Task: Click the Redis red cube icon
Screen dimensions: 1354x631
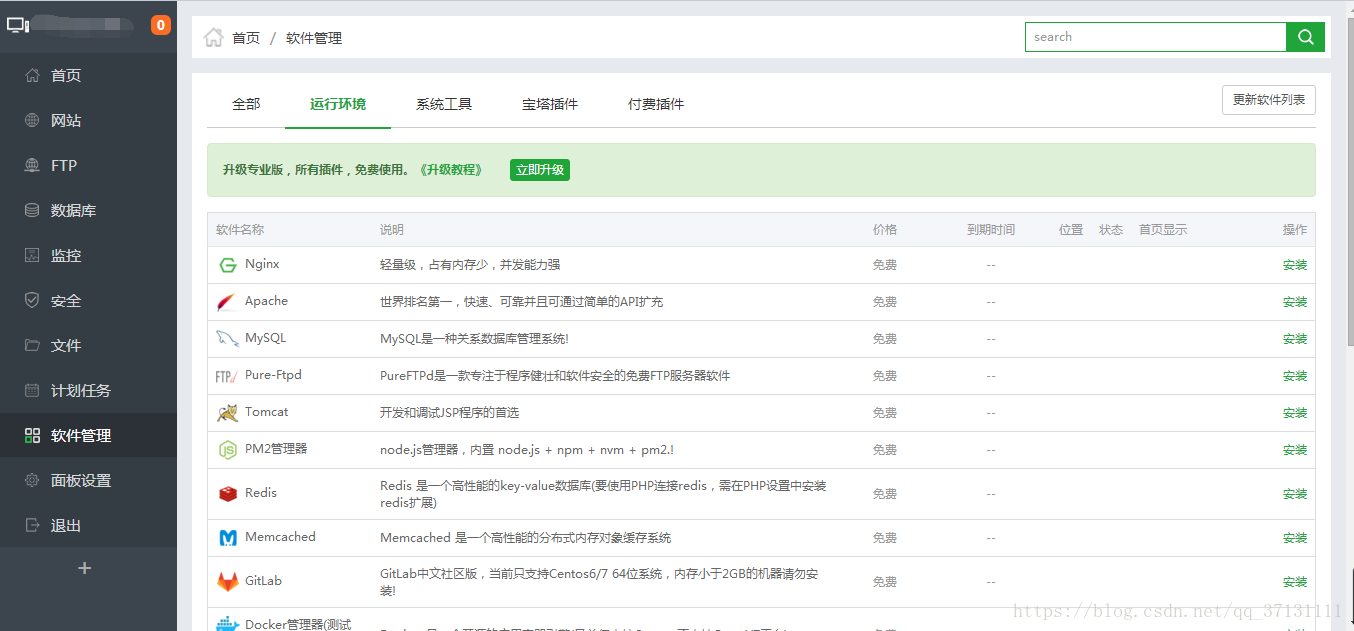Action: point(227,494)
